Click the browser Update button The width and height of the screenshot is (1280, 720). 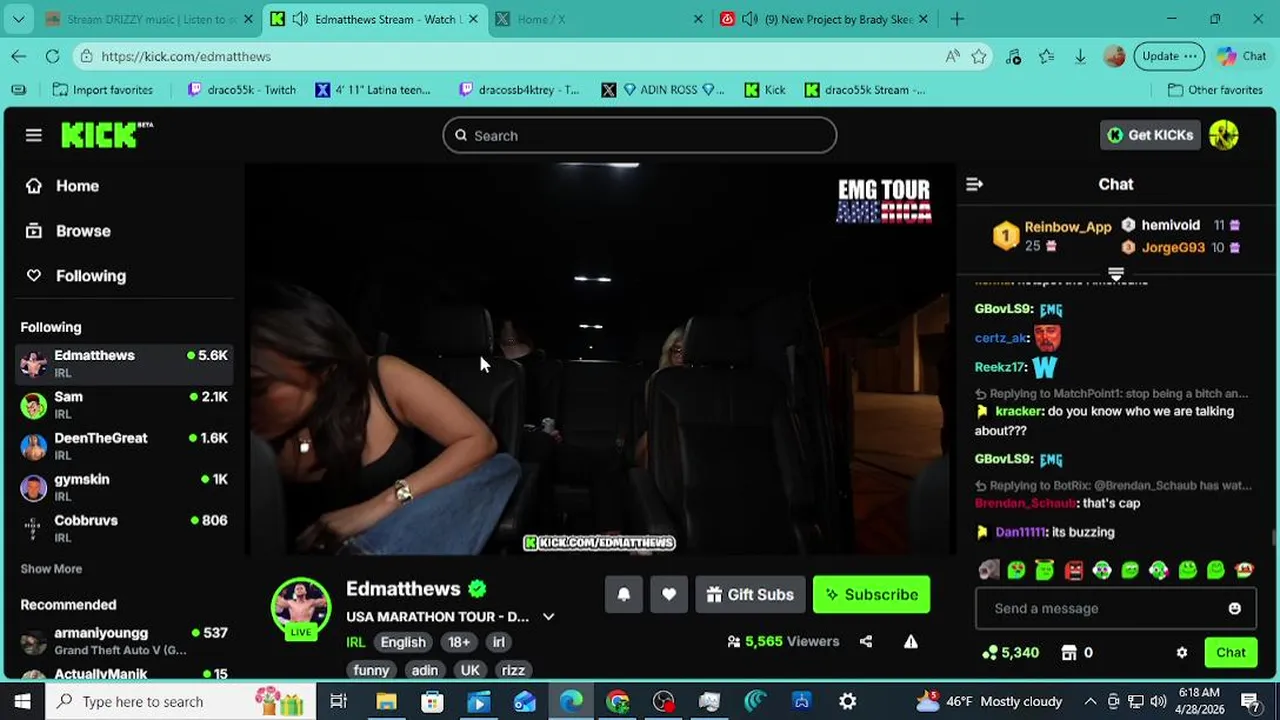pos(1168,56)
